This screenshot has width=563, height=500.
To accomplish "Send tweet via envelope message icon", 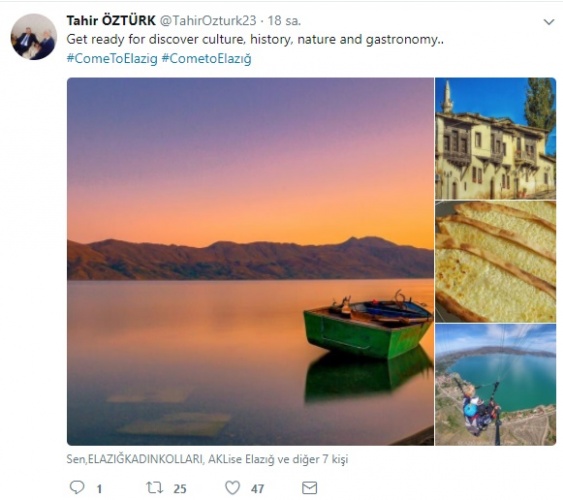I will click(310, 488).
